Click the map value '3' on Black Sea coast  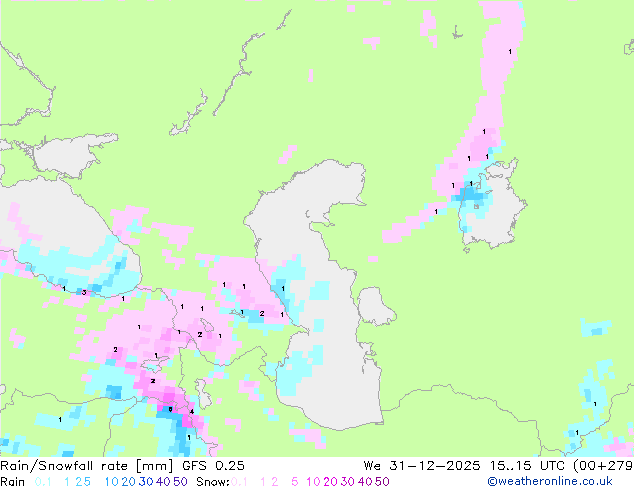click(84, 292)
